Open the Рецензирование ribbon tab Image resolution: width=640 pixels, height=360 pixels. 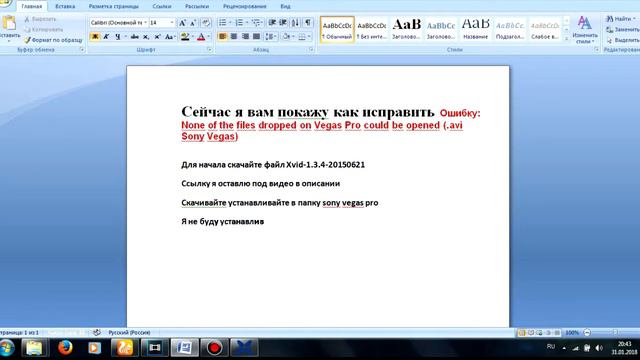click(x=244, y=7)
